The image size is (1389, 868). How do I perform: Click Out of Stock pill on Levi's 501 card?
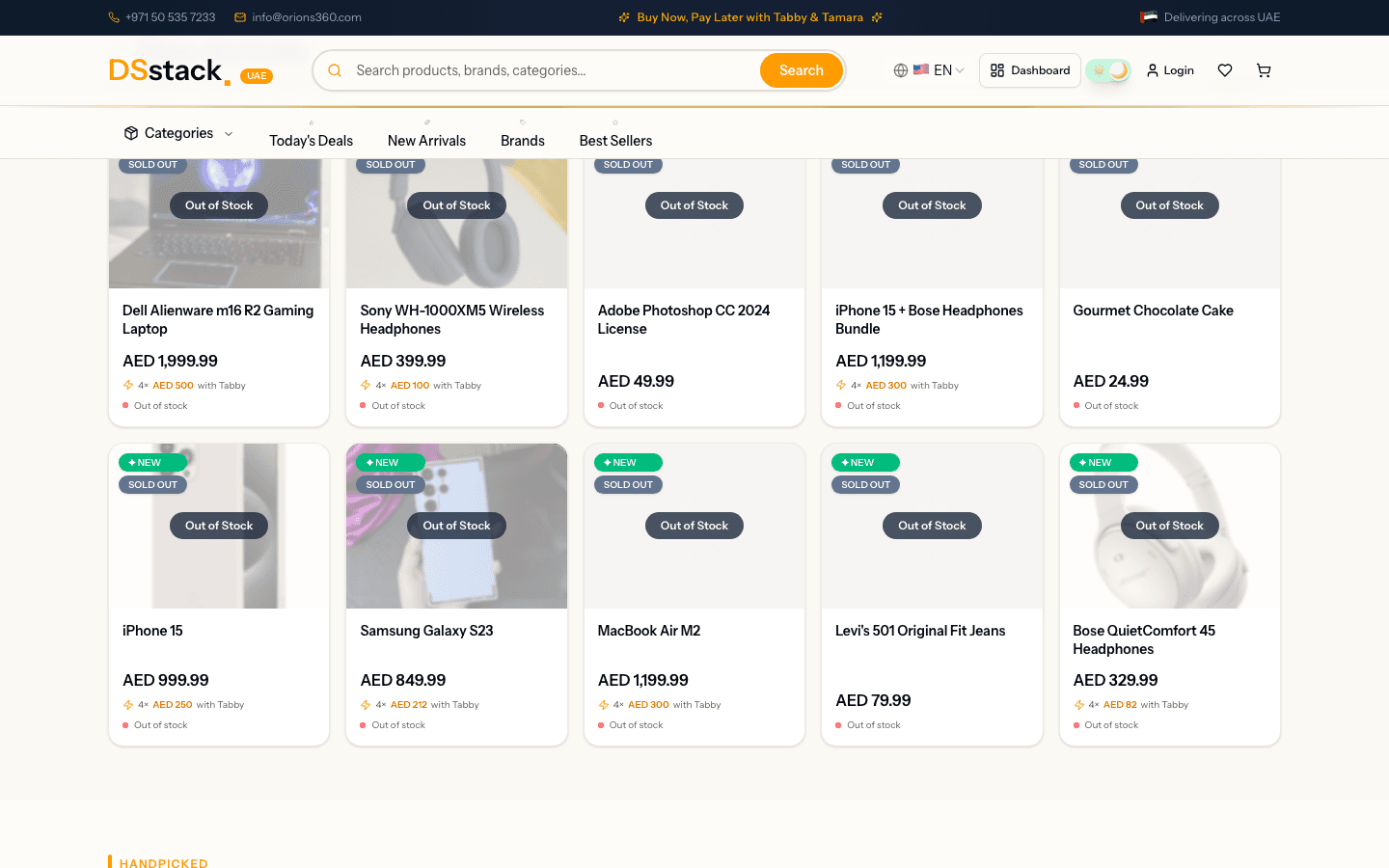pos(932,526)
